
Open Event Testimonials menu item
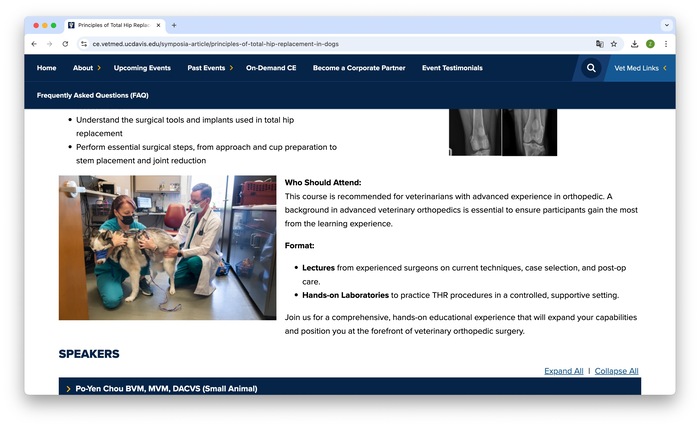point(452,68)
